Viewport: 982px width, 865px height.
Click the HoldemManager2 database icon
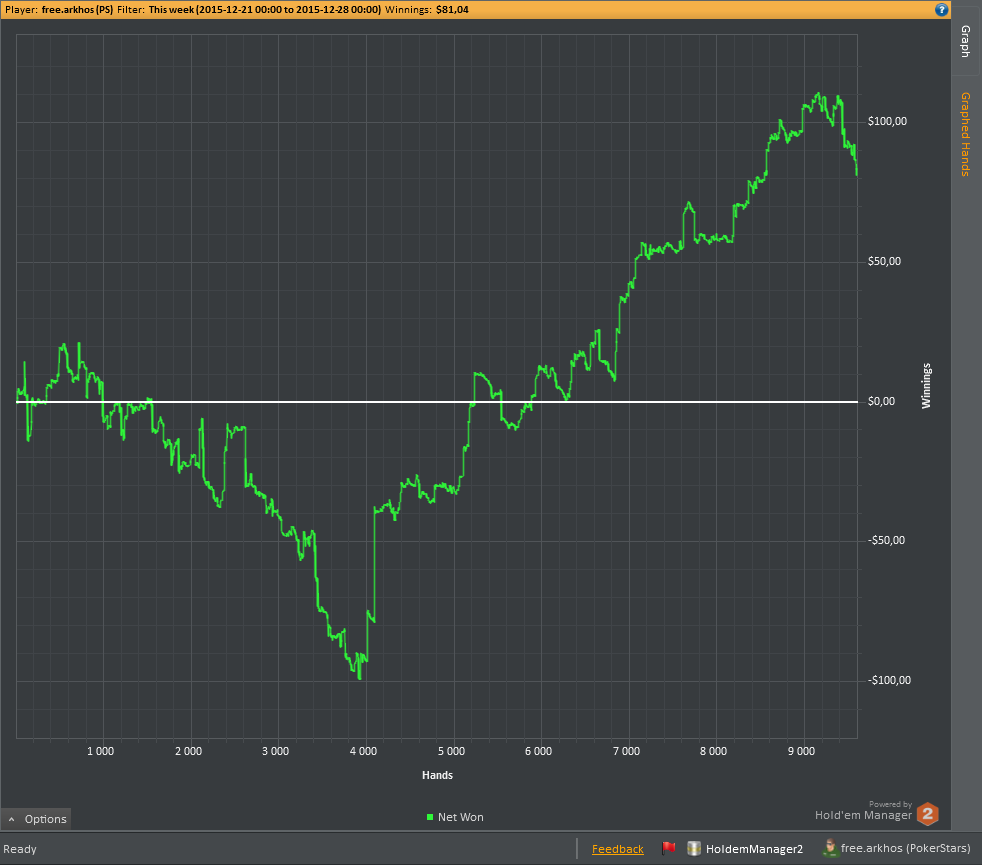693,848
